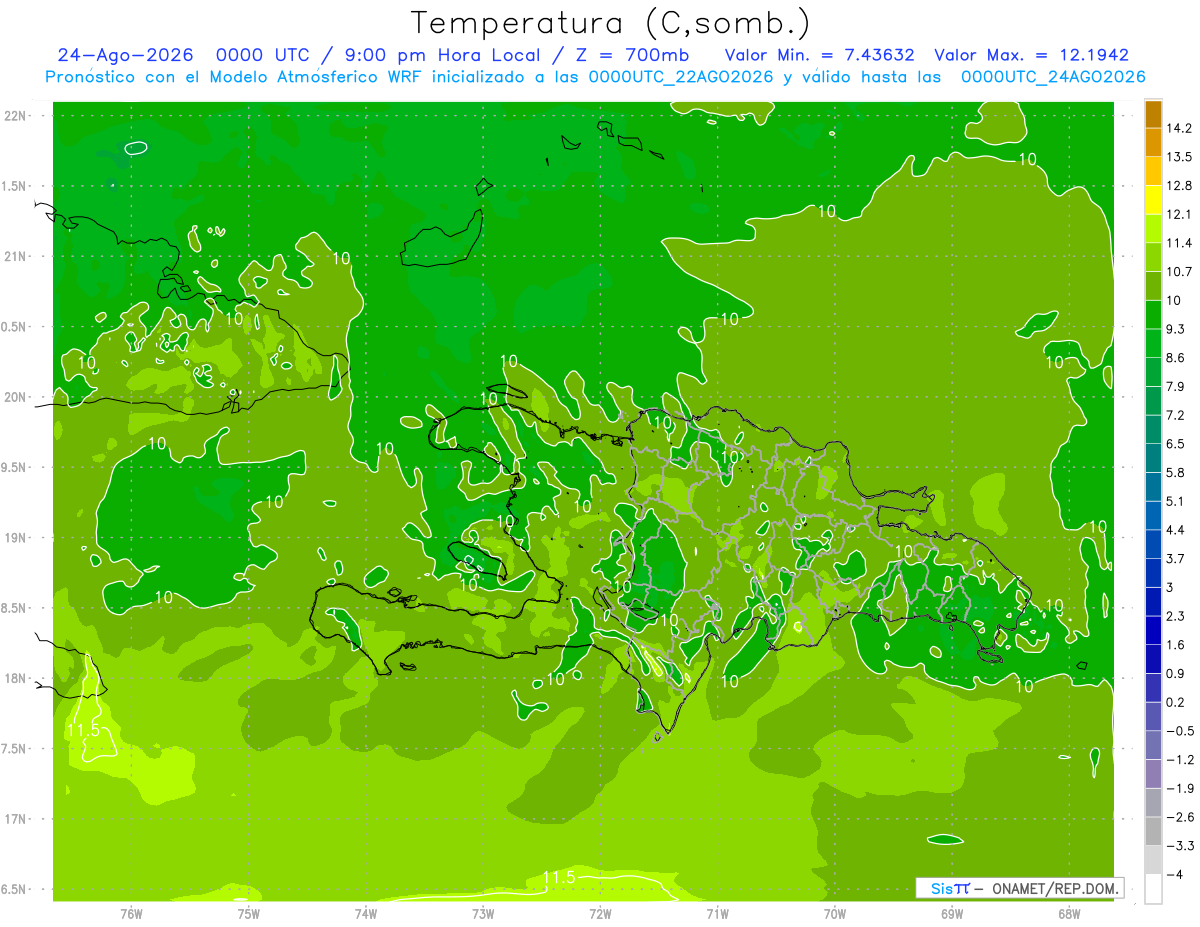Pick the white swatch below -4

point(1153,888)
